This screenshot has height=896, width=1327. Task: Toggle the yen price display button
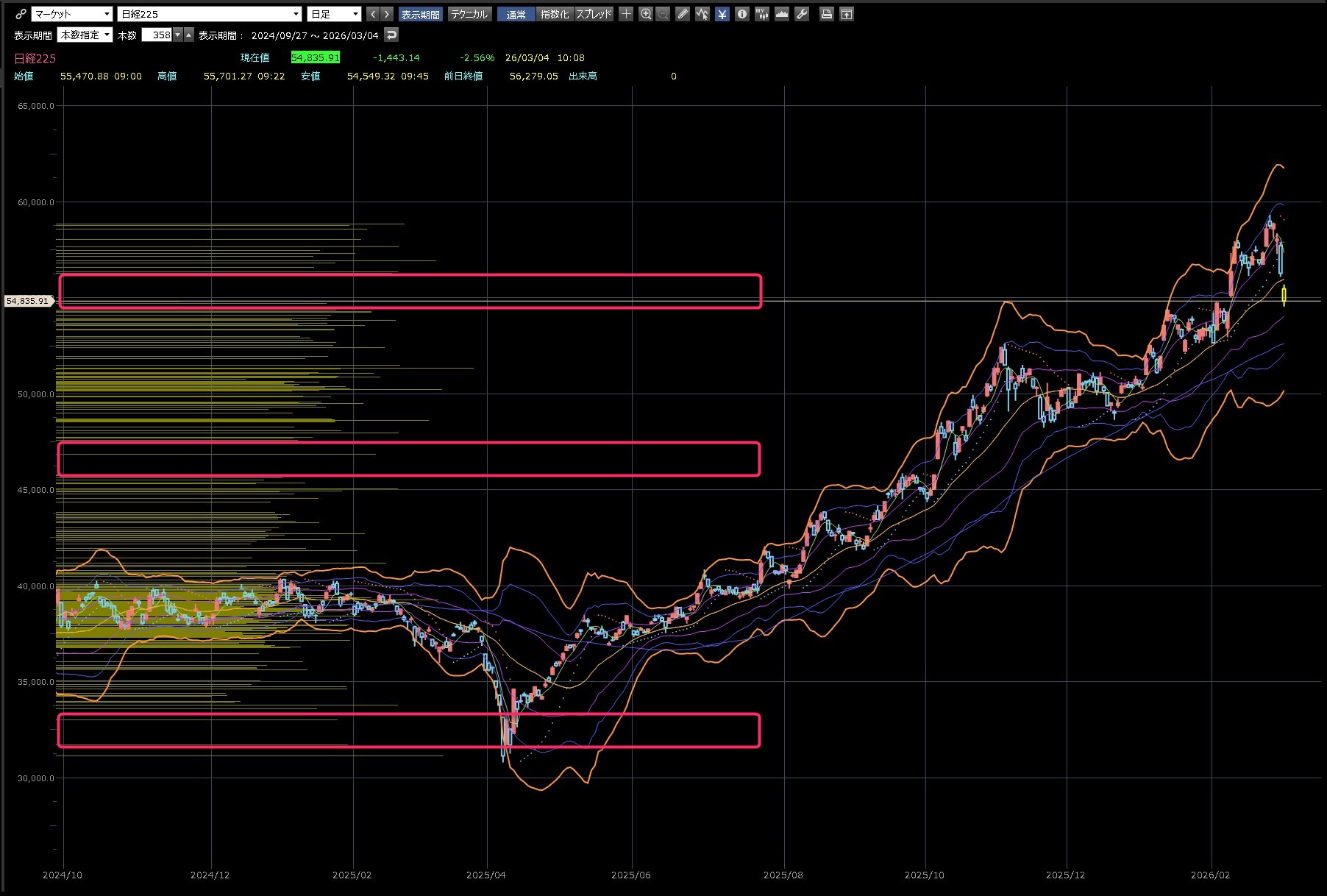tap(722, 14)
